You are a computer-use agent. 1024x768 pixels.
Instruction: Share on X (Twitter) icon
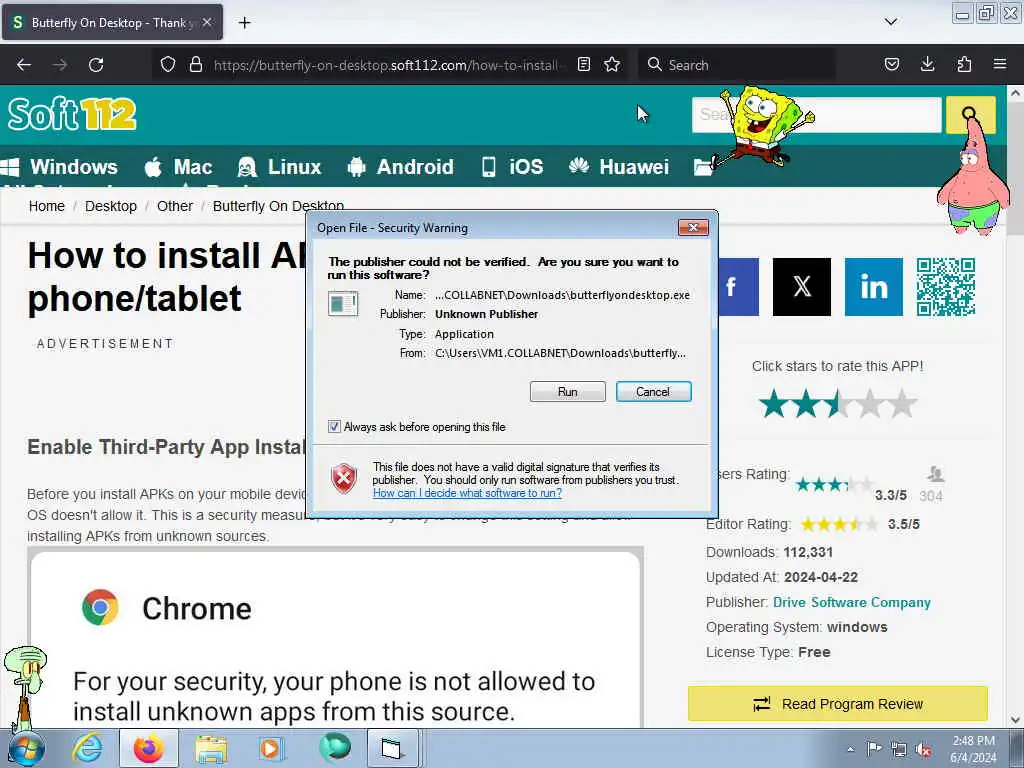coord(802,287)
